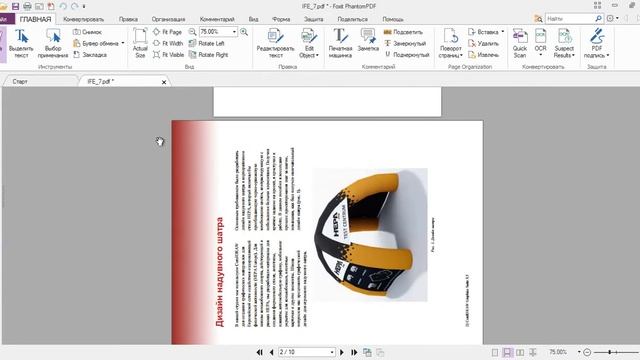Go to previous page
This screenshot has height=360, width=640.
[271, 352]
